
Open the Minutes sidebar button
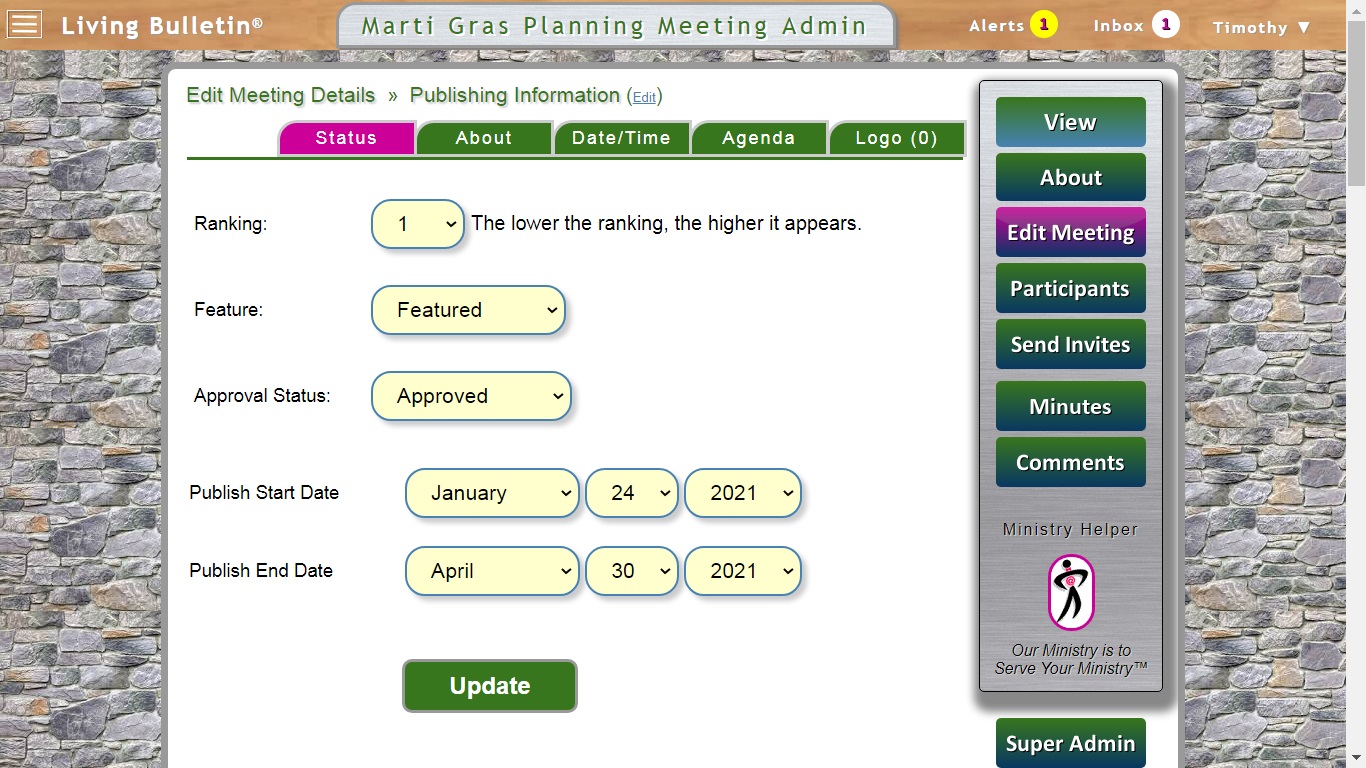(x=1070, y=407)
